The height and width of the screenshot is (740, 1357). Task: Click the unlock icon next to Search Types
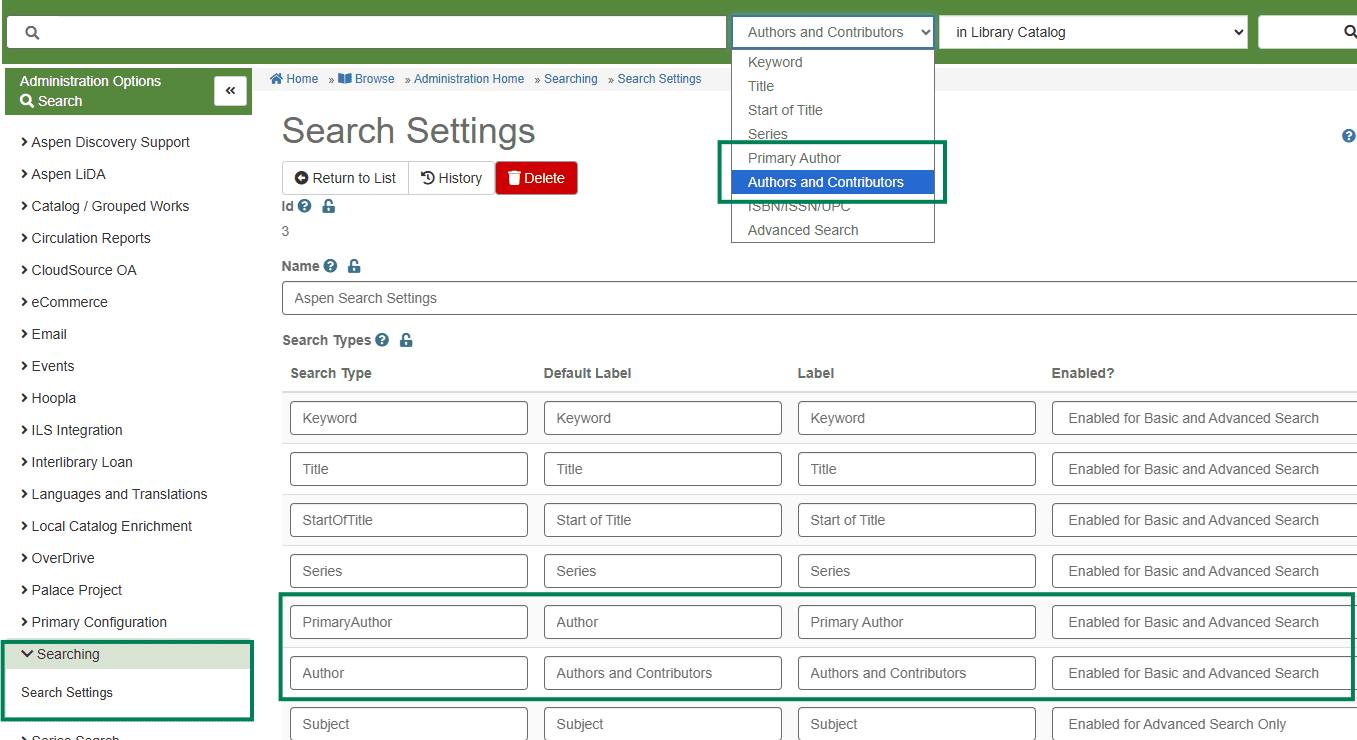tap(406, 340)
